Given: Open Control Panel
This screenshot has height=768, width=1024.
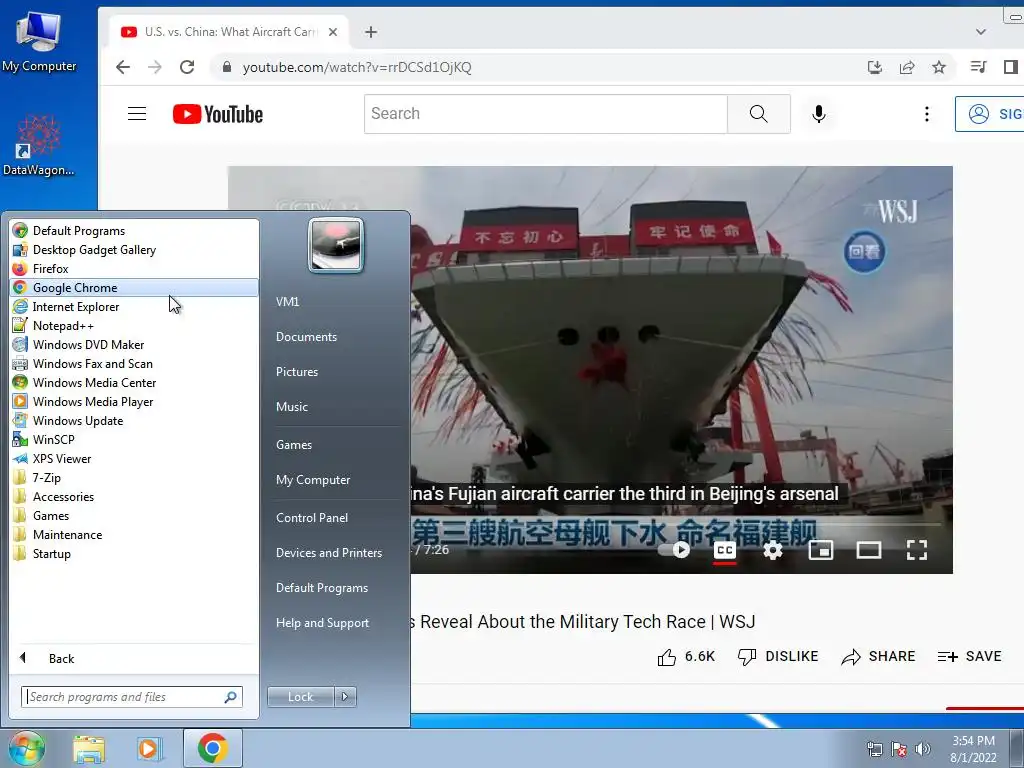Looking at the screenshot, I should point(312,518).
